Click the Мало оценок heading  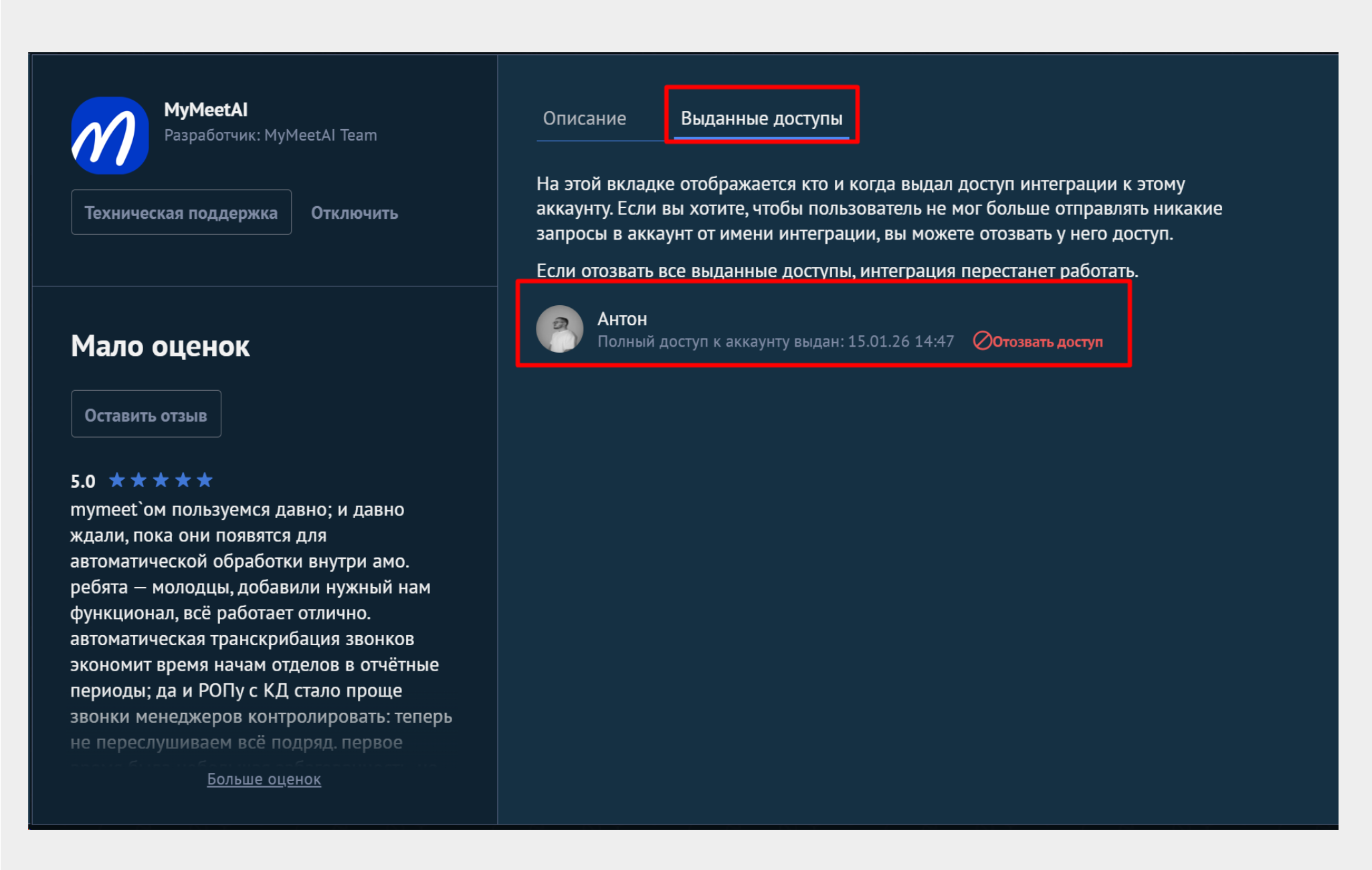[x=160, y=346]
